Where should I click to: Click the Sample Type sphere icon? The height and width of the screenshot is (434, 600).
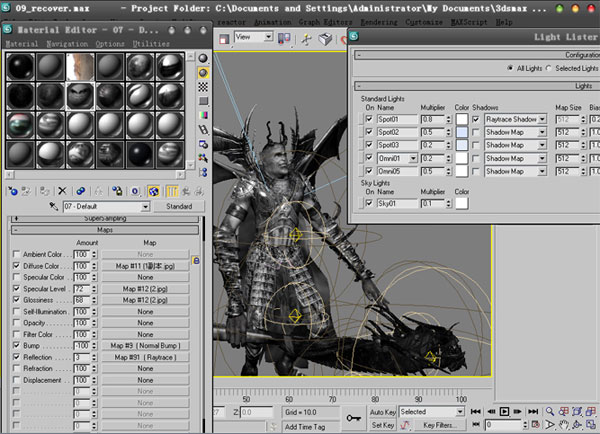tap(204, 58)
